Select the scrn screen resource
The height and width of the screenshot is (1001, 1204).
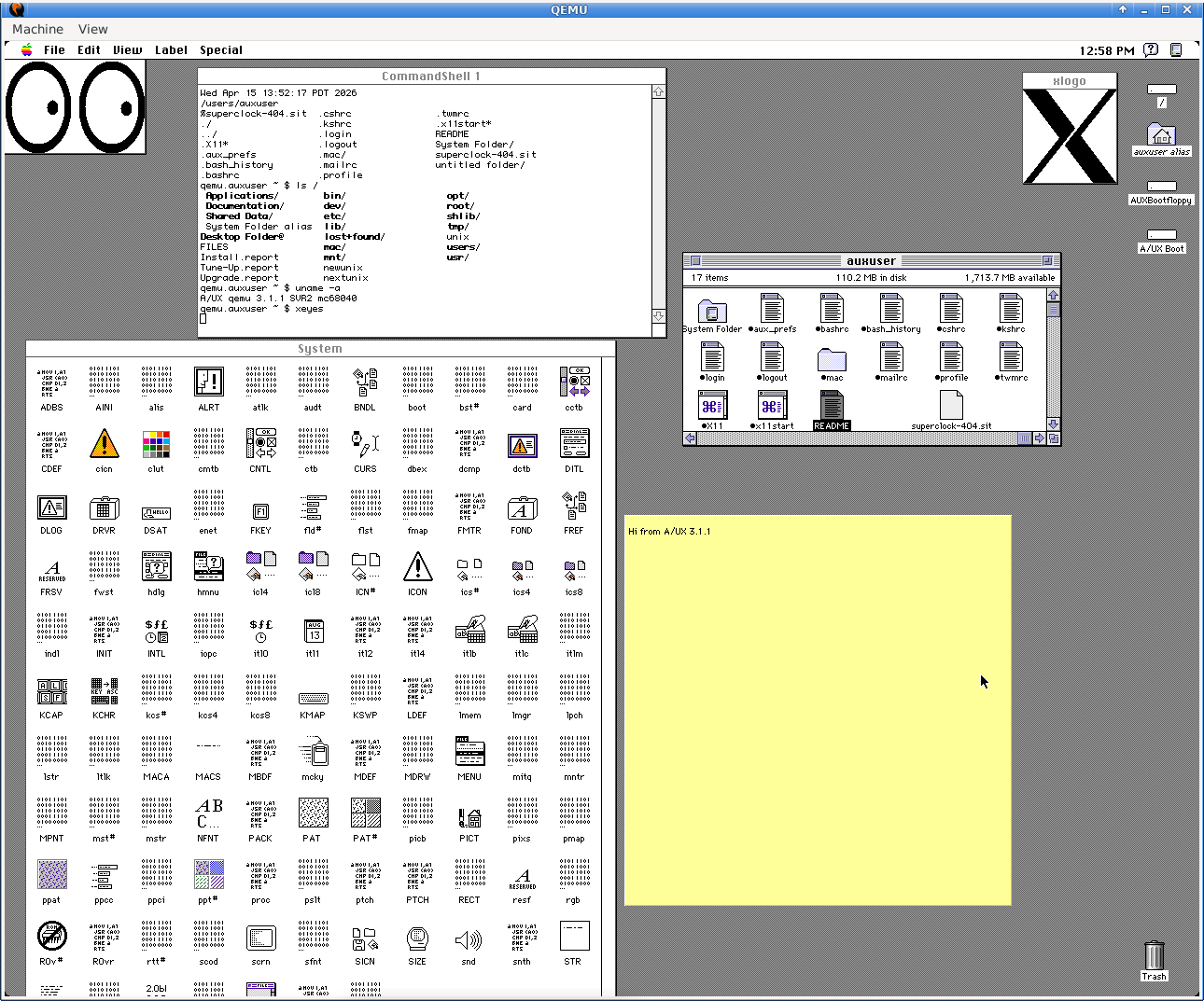pyautogui.click(x=260, y=938)
